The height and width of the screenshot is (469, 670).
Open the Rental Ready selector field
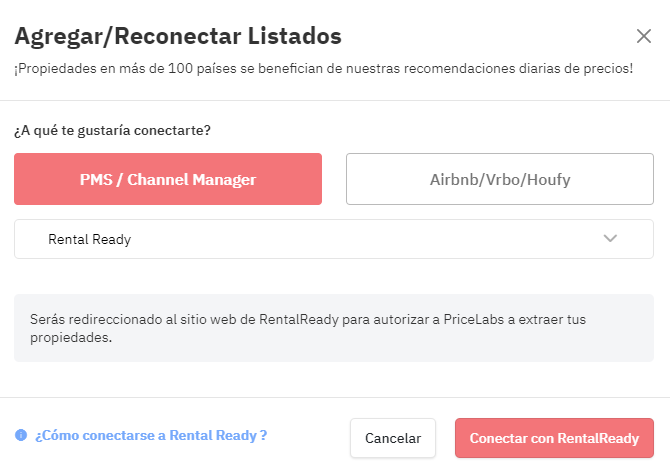[x=334, y=239]
